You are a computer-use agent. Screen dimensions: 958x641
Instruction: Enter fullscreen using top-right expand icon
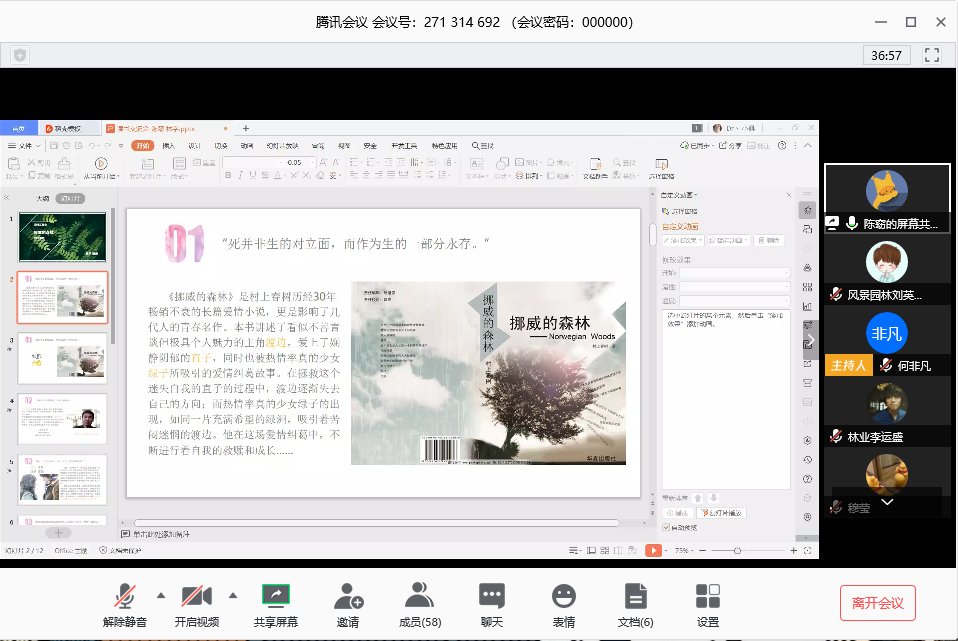[932, 55]
